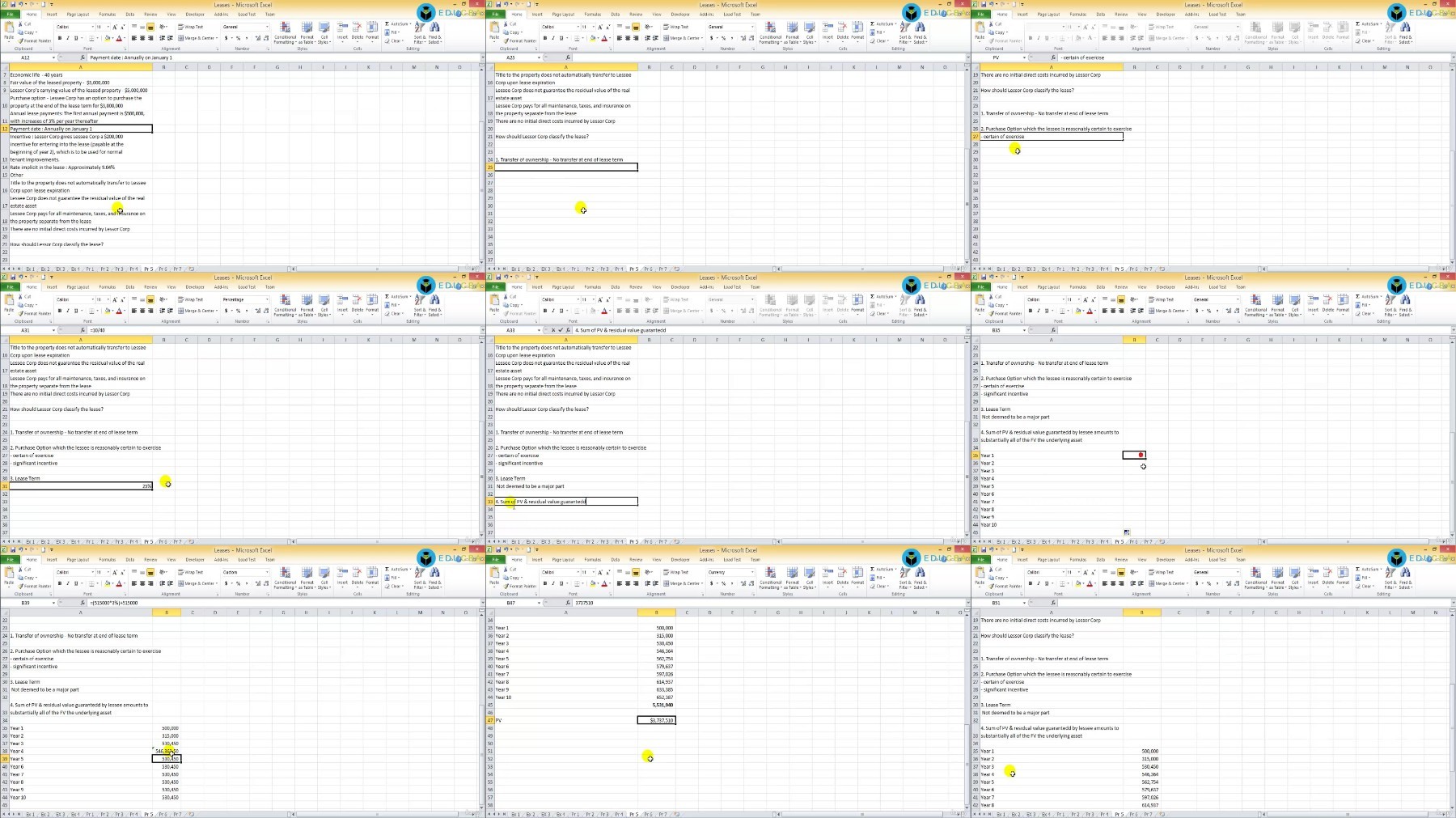Open Cell Styles in the A31 window

coord(324,305)
